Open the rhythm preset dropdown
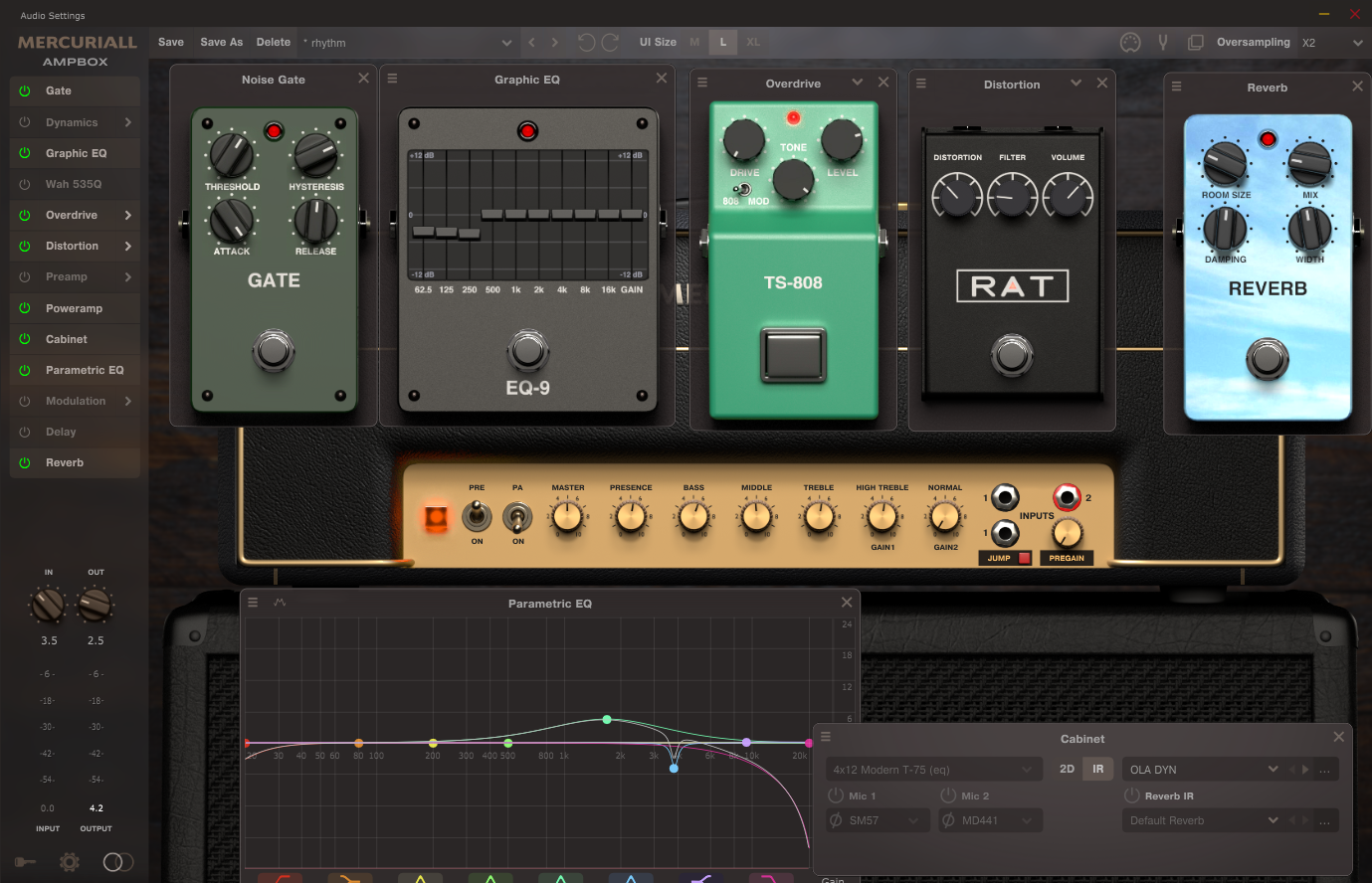Viewport: 1372px width, 883px height. click(407, 43)
